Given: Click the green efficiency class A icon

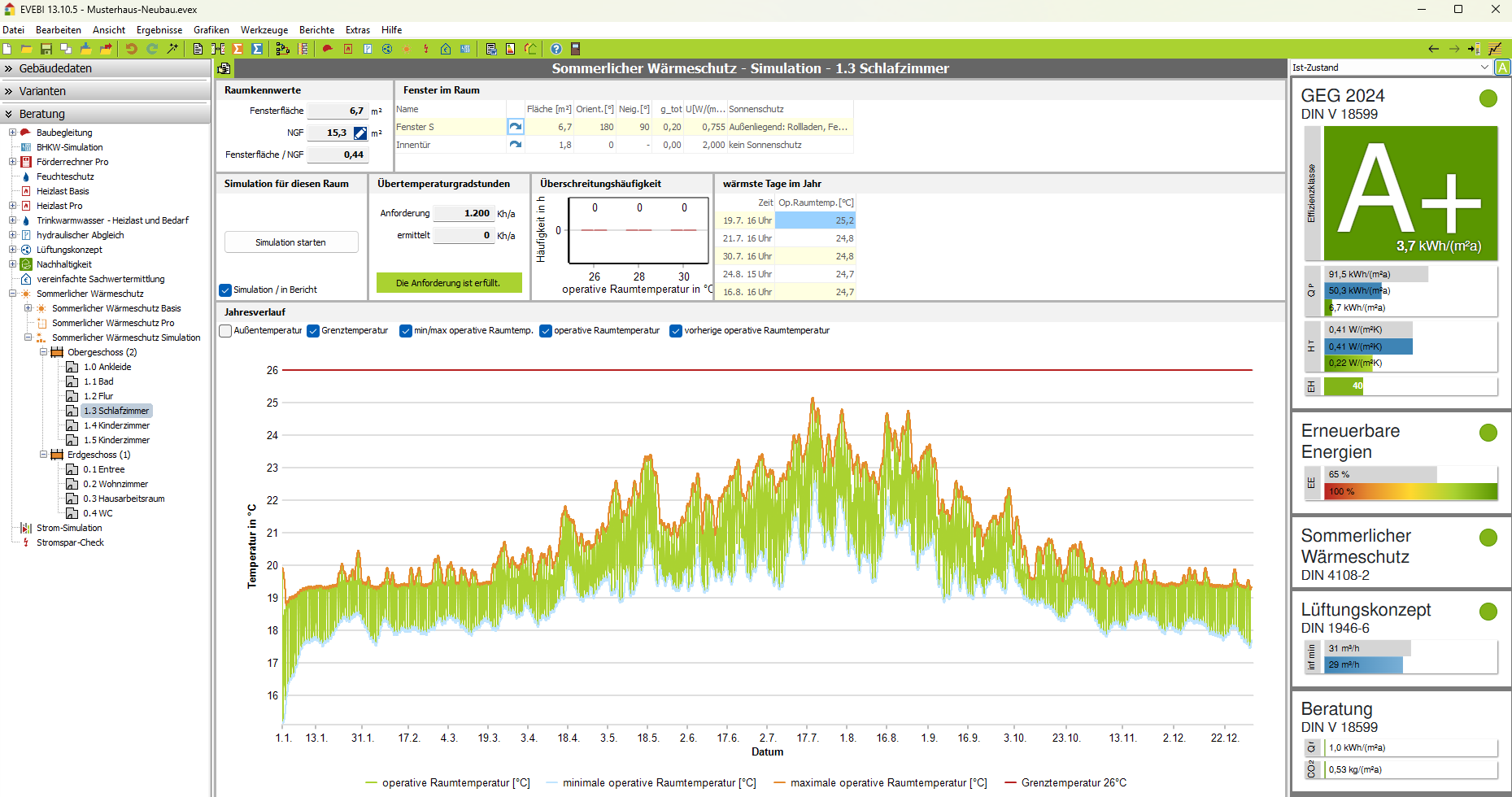Looking at the screenshot, I should pos(1502,68).
